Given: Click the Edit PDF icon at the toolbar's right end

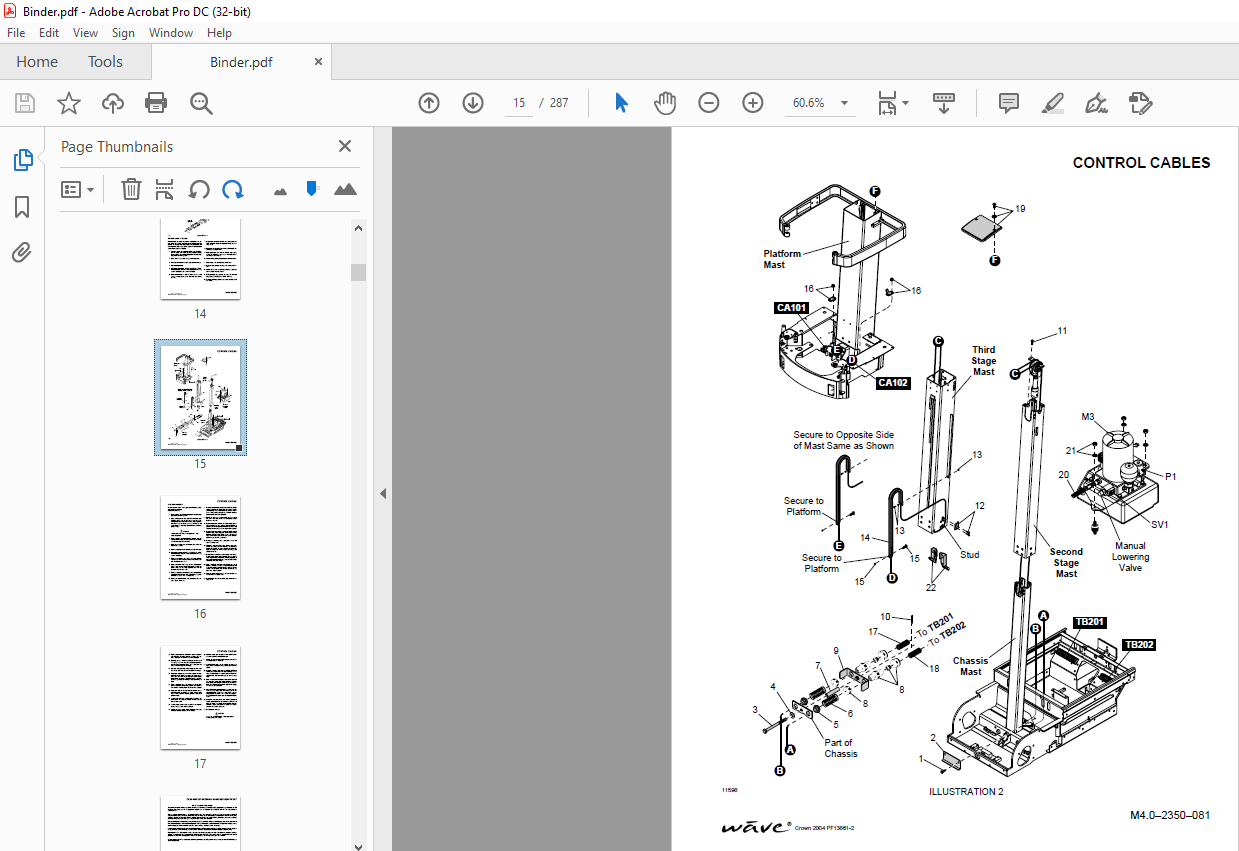Looking at the screenshot, I should point(1141,103).
